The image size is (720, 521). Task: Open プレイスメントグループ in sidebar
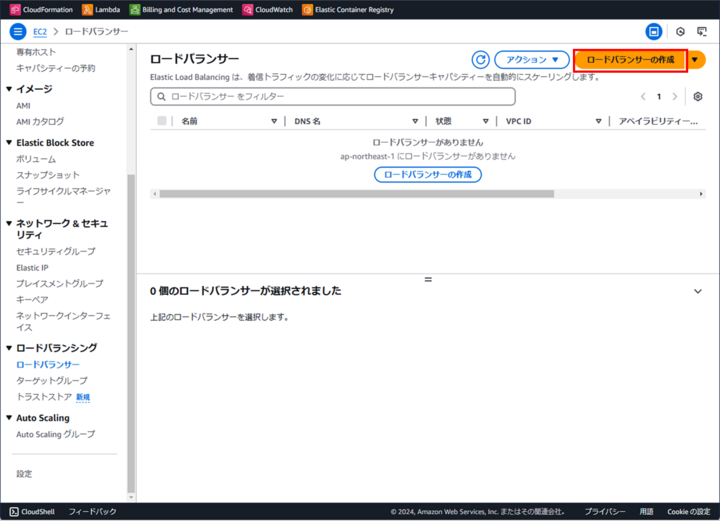(x=60, y=284)
